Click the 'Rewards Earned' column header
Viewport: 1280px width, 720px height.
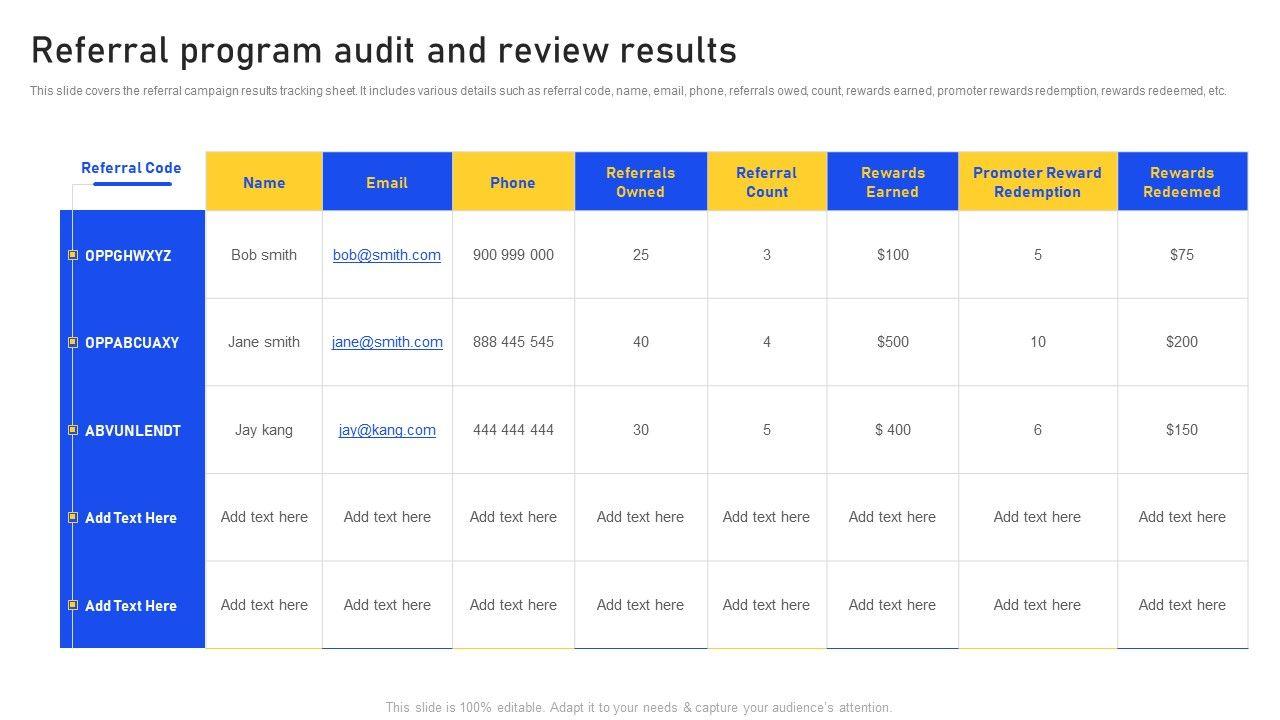(x=893, y=182)
